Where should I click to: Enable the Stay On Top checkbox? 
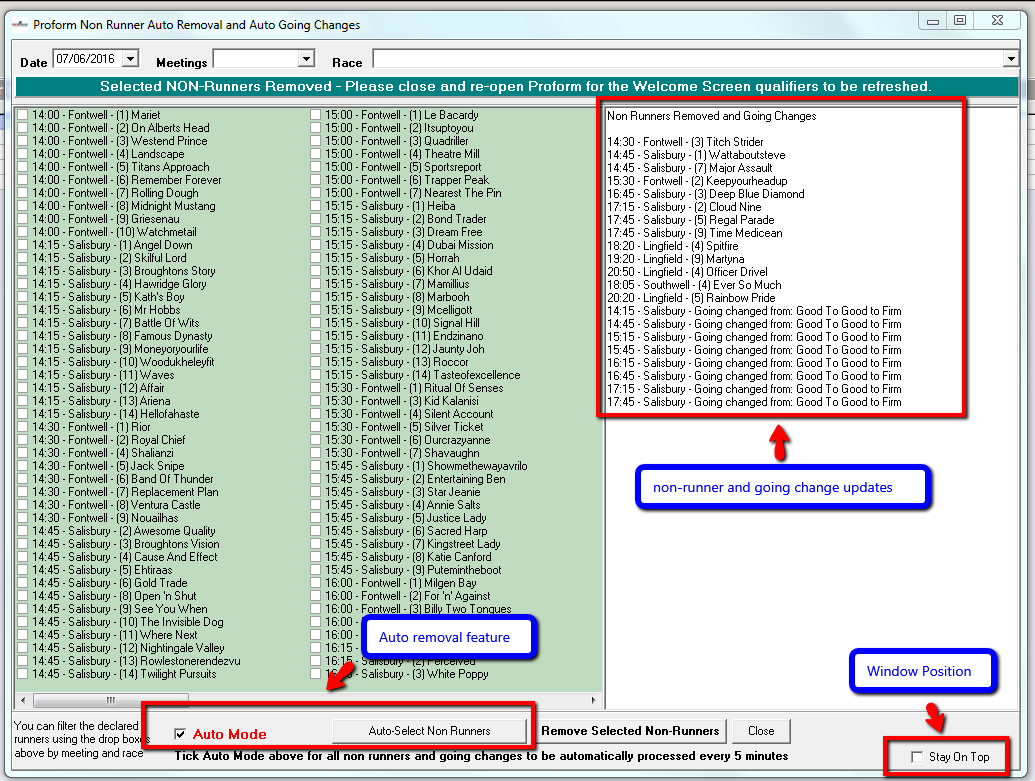917,757
